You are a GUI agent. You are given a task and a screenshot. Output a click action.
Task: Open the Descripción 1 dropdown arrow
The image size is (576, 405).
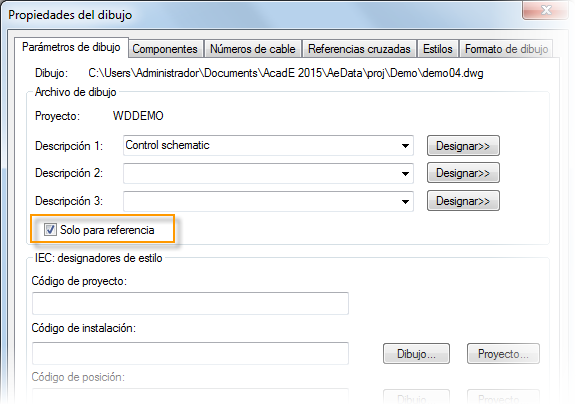point(405,146)
